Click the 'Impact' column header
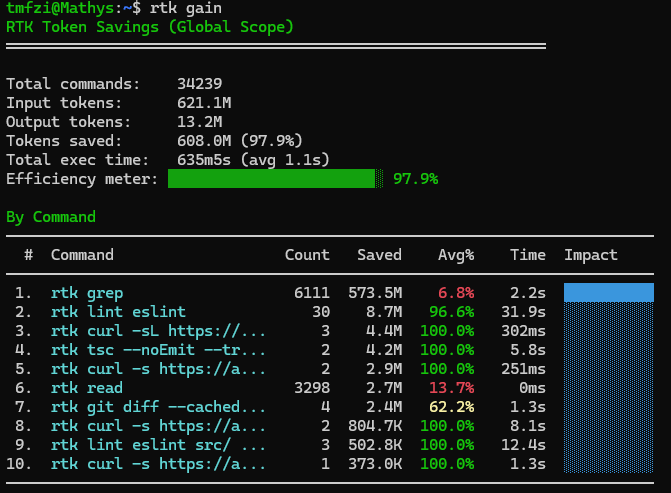671x493 pixels. pos(591,255)
